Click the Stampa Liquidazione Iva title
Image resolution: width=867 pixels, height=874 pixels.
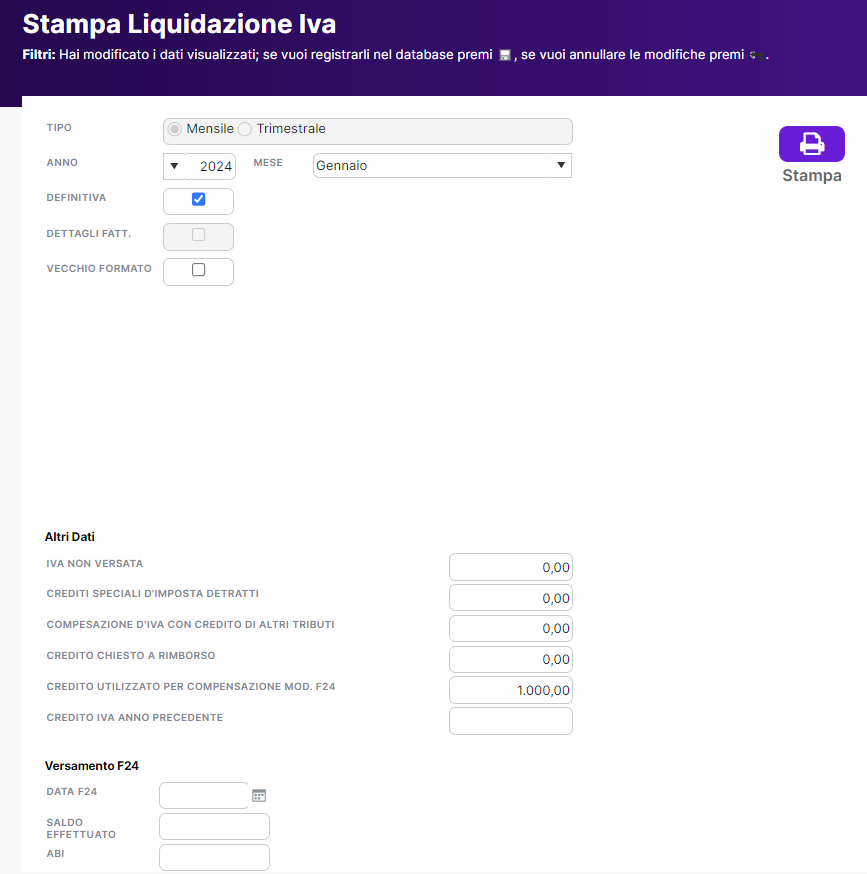pyautogui.click(x=179, y=24)
